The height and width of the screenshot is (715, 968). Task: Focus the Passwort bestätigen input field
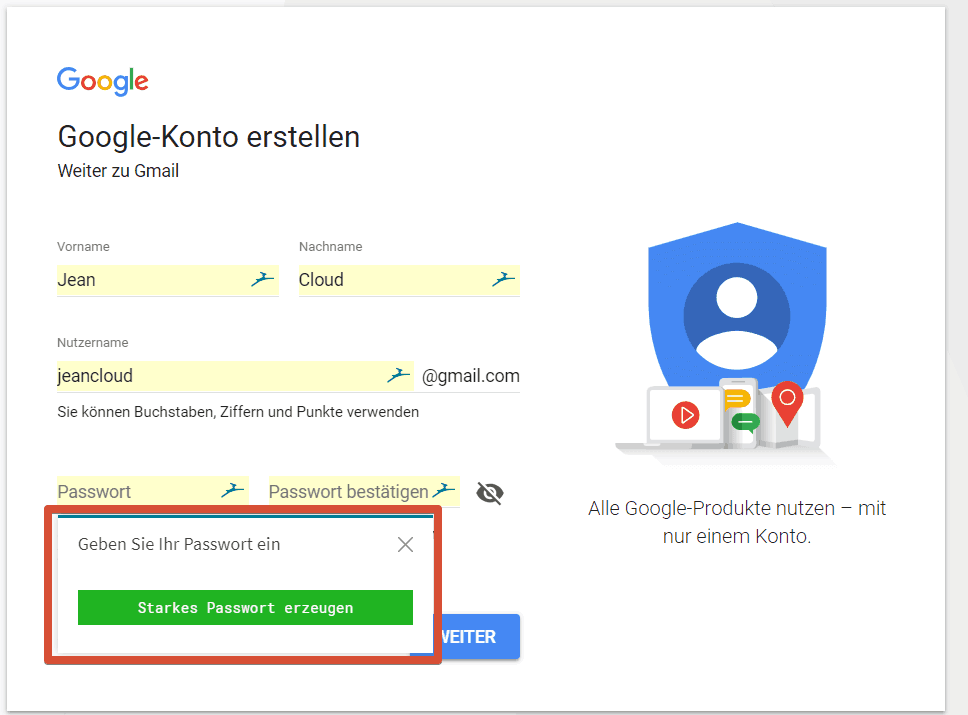pos(364,491)
